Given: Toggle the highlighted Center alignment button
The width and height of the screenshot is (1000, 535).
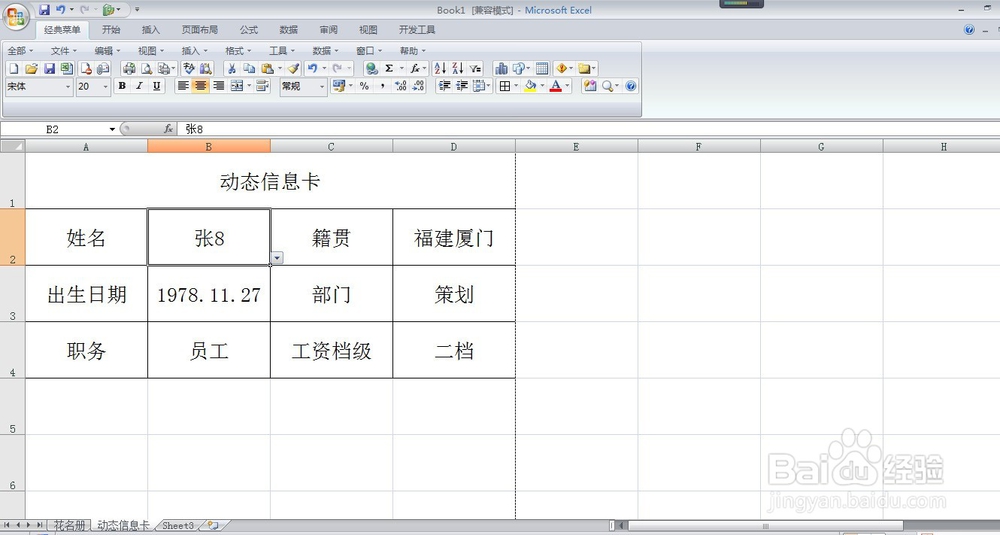Looking at the screenshot, I should 201,86.
